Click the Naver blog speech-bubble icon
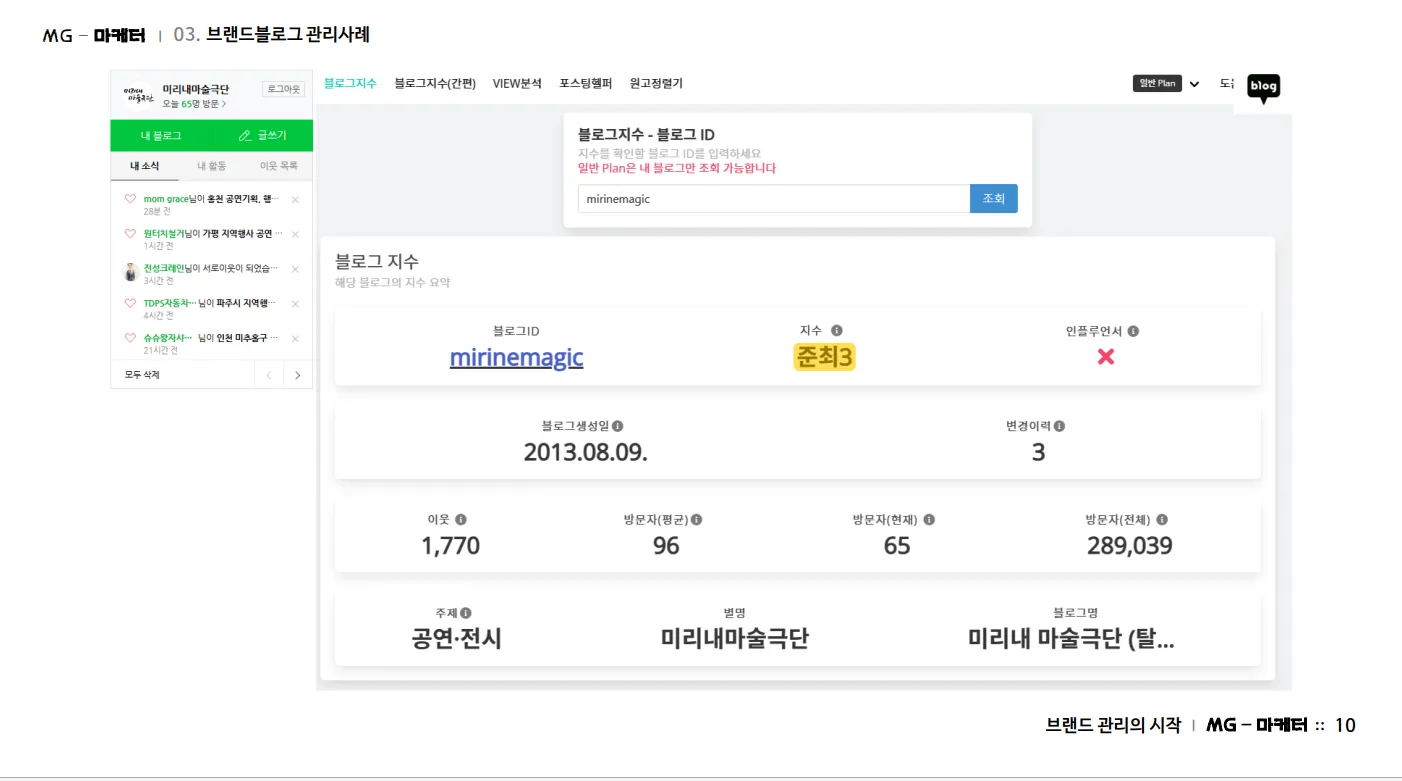Screen dimensions: 1402x781 [x=1262, y=88]
